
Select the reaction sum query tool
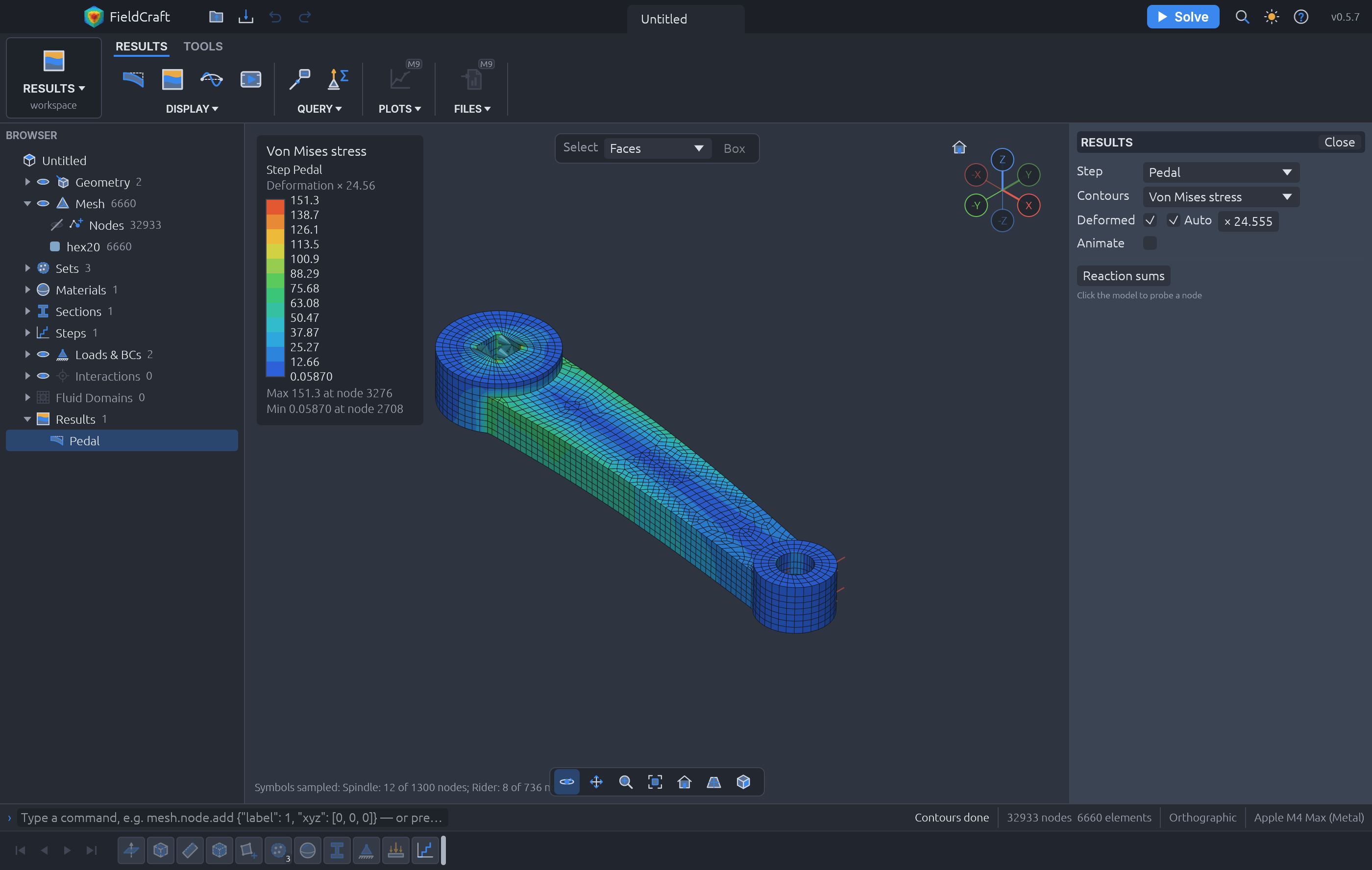tap(338, 79)
